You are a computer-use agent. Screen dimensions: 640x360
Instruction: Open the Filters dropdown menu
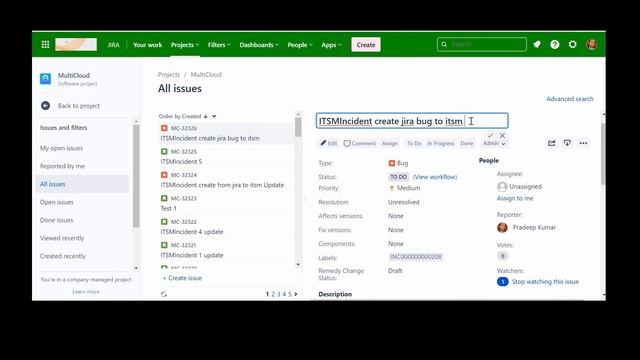coord(219,45)
